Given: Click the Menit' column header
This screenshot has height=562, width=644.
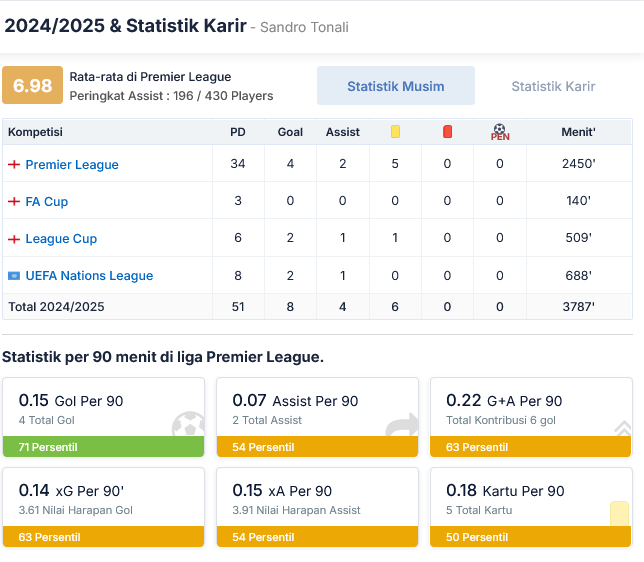Looking at the screenshot, I should [x=579, y=132].
